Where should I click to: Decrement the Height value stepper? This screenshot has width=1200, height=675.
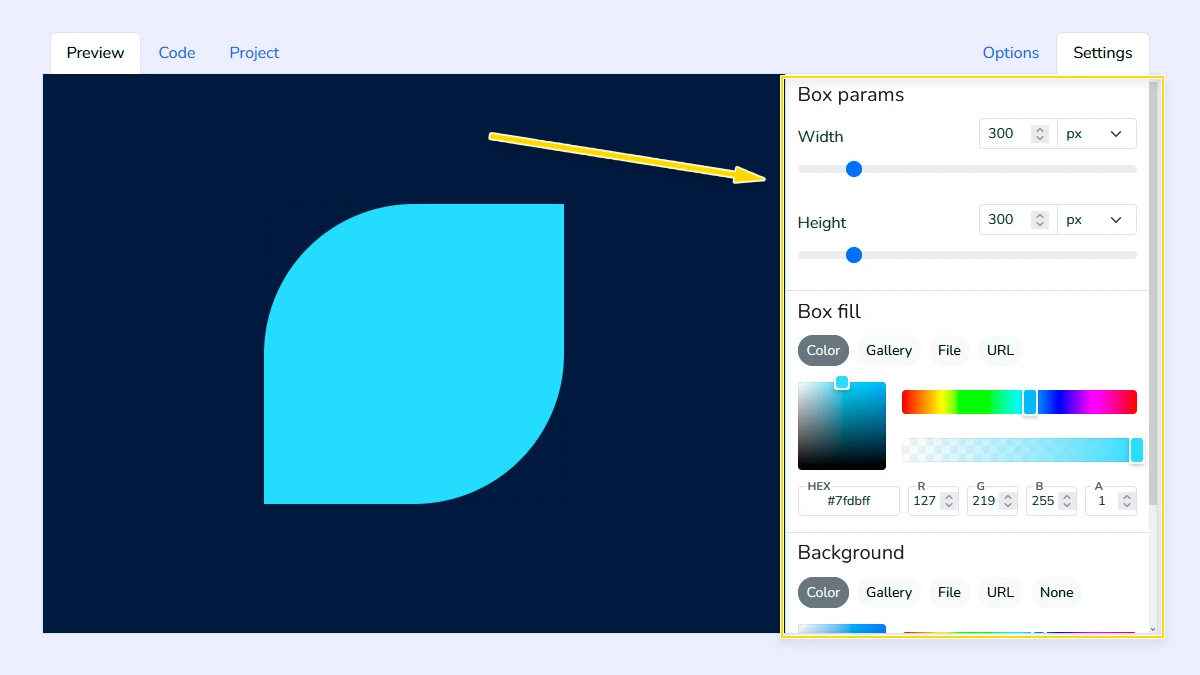click(x=1040, y=225)
